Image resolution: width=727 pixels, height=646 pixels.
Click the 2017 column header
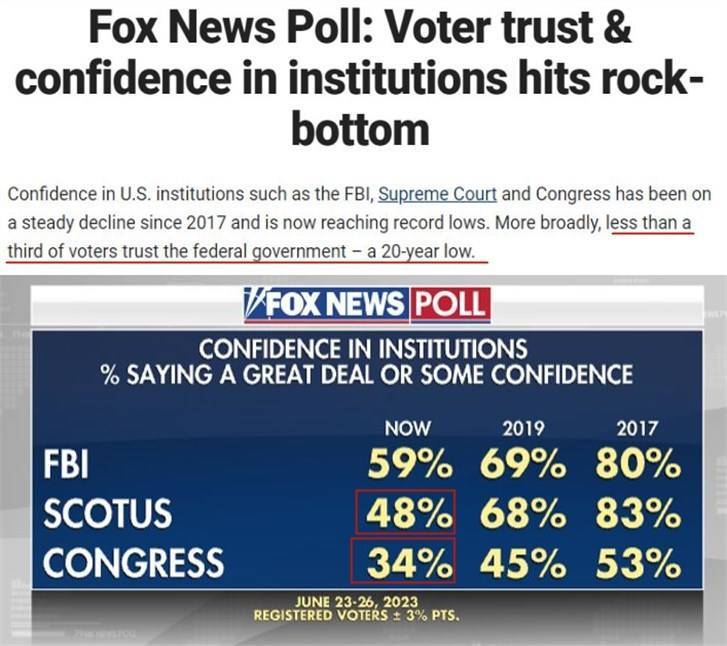(x=637, y=428)
